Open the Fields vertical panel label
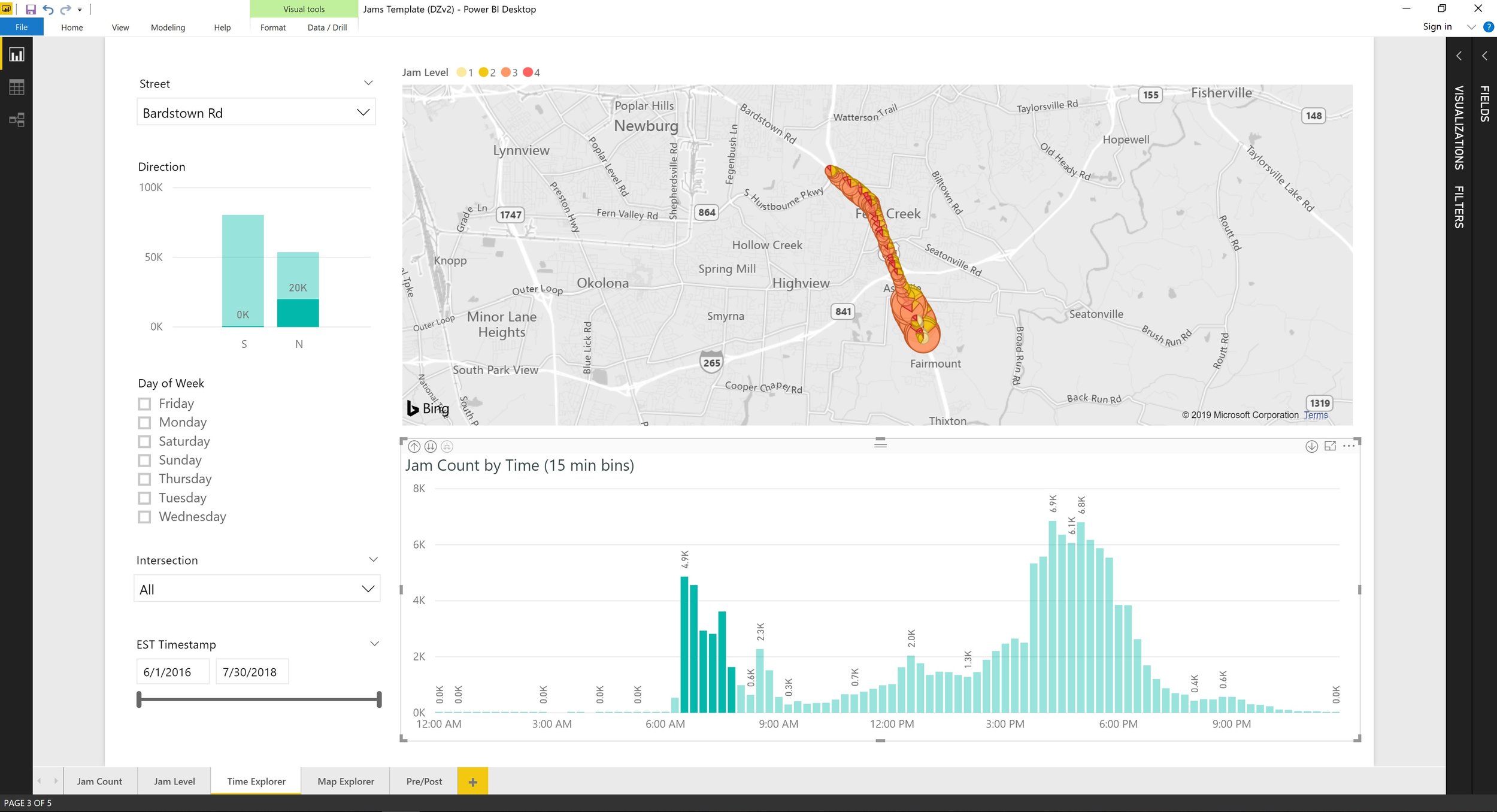This screenshot has height=812, width=1497. tap(1484, 104)
